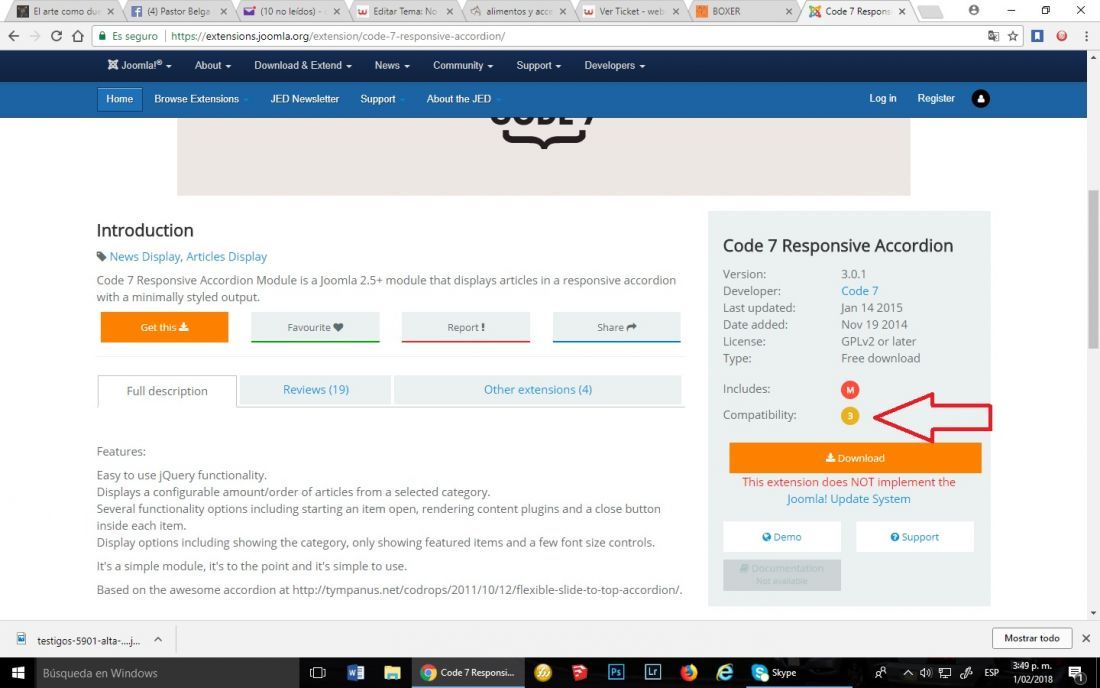1100x688 pixels.
Task: Open the red extension icon in toolbar
Action: point(1062,36)
